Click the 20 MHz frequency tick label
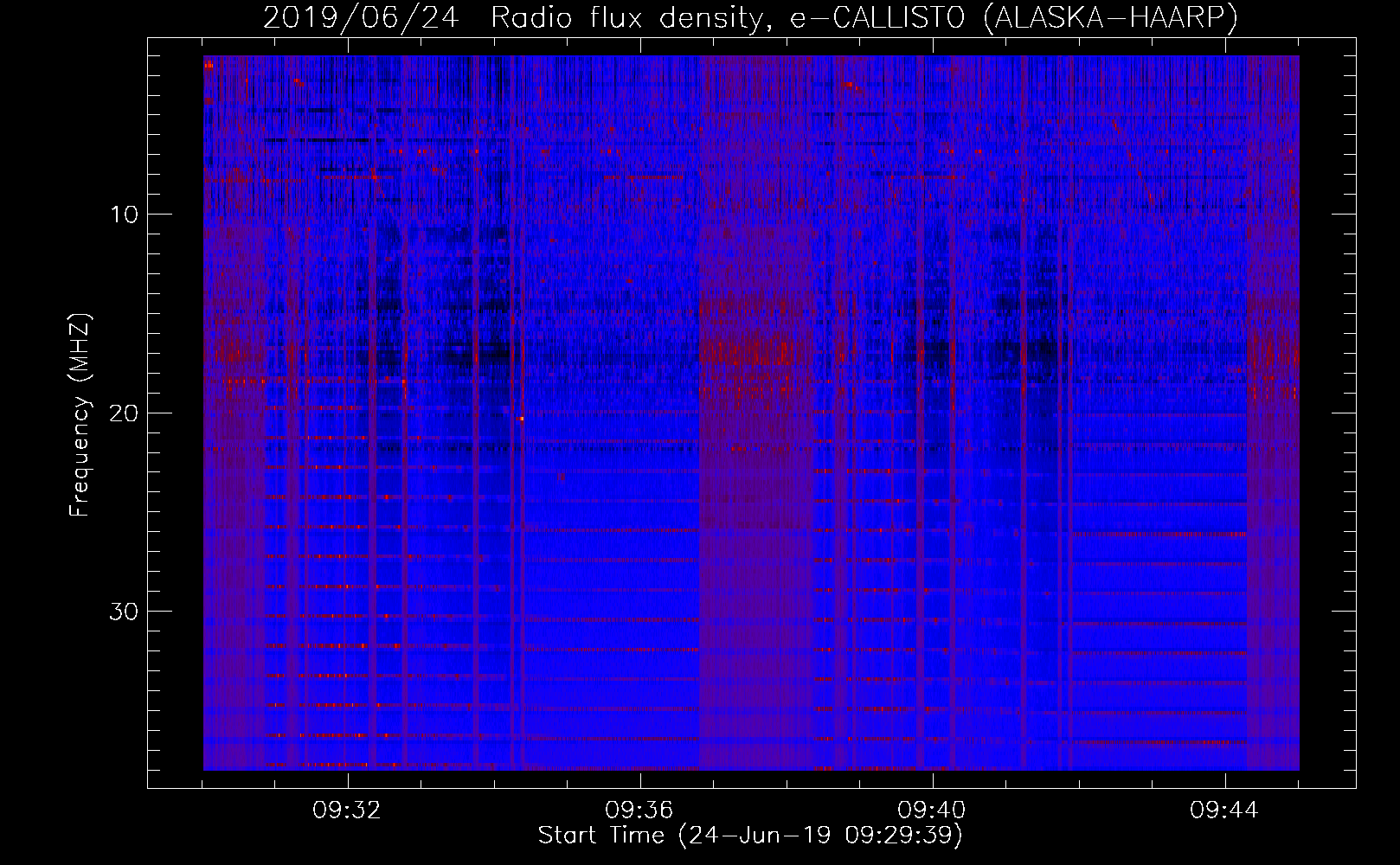1400x865 pixels. [125, 413]
